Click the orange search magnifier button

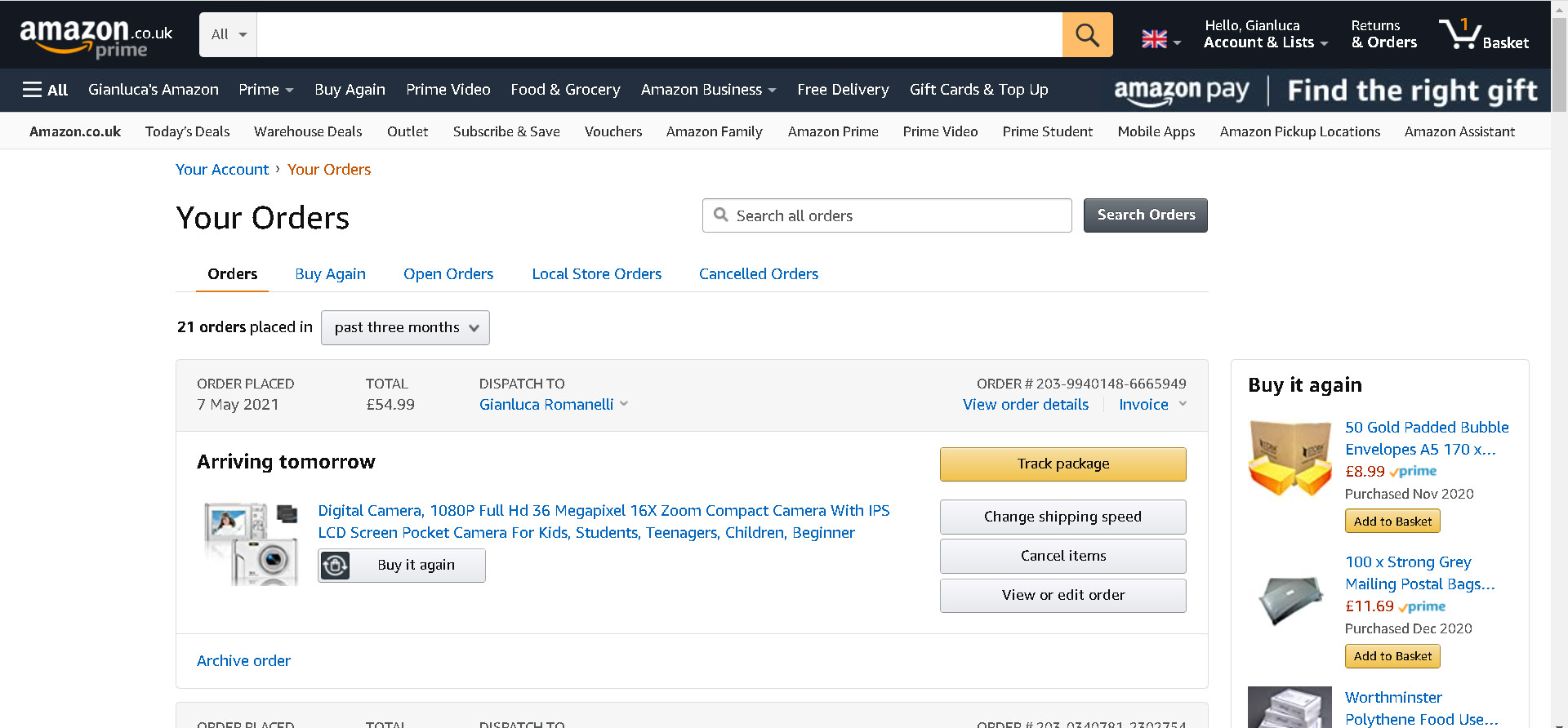point(1087,35)
